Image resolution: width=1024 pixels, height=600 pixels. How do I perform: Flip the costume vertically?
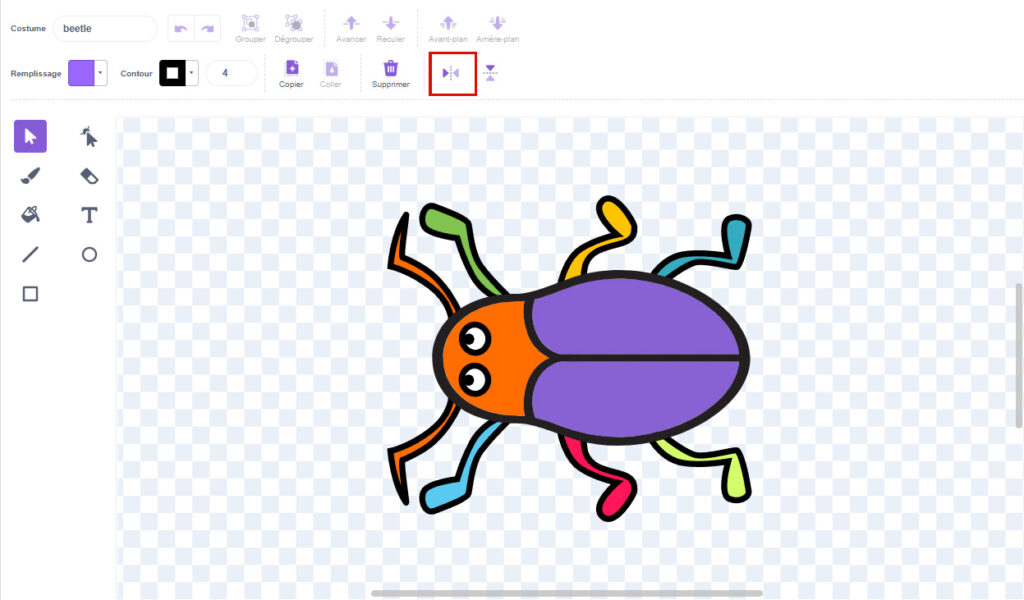(490, 73)
